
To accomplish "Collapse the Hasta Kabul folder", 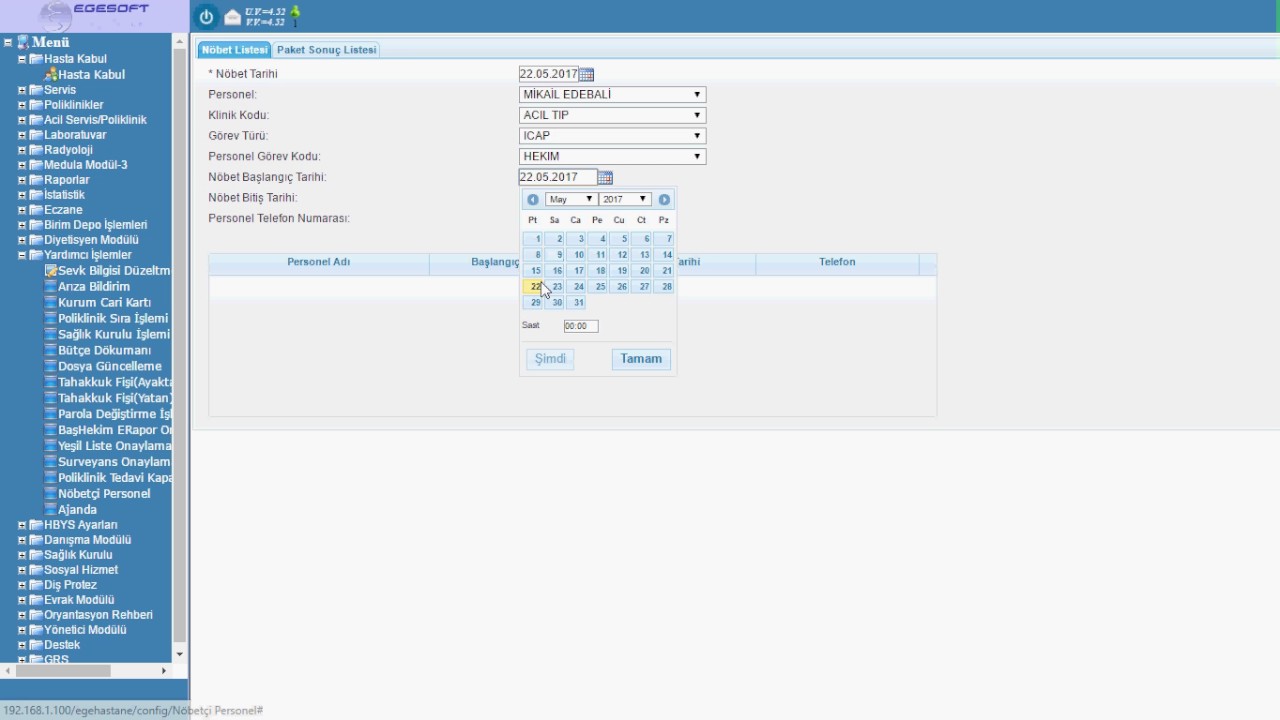I will tap(22, 59).
